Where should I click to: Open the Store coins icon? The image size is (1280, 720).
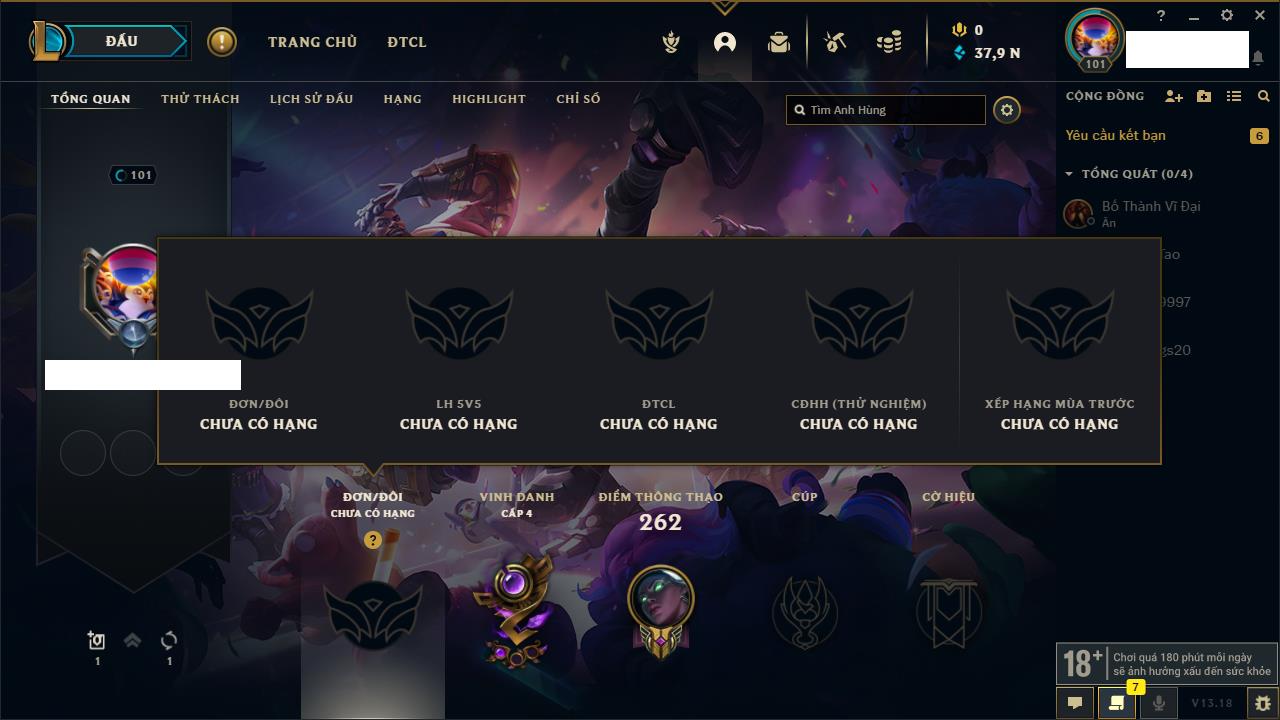(x=889, y=42)
